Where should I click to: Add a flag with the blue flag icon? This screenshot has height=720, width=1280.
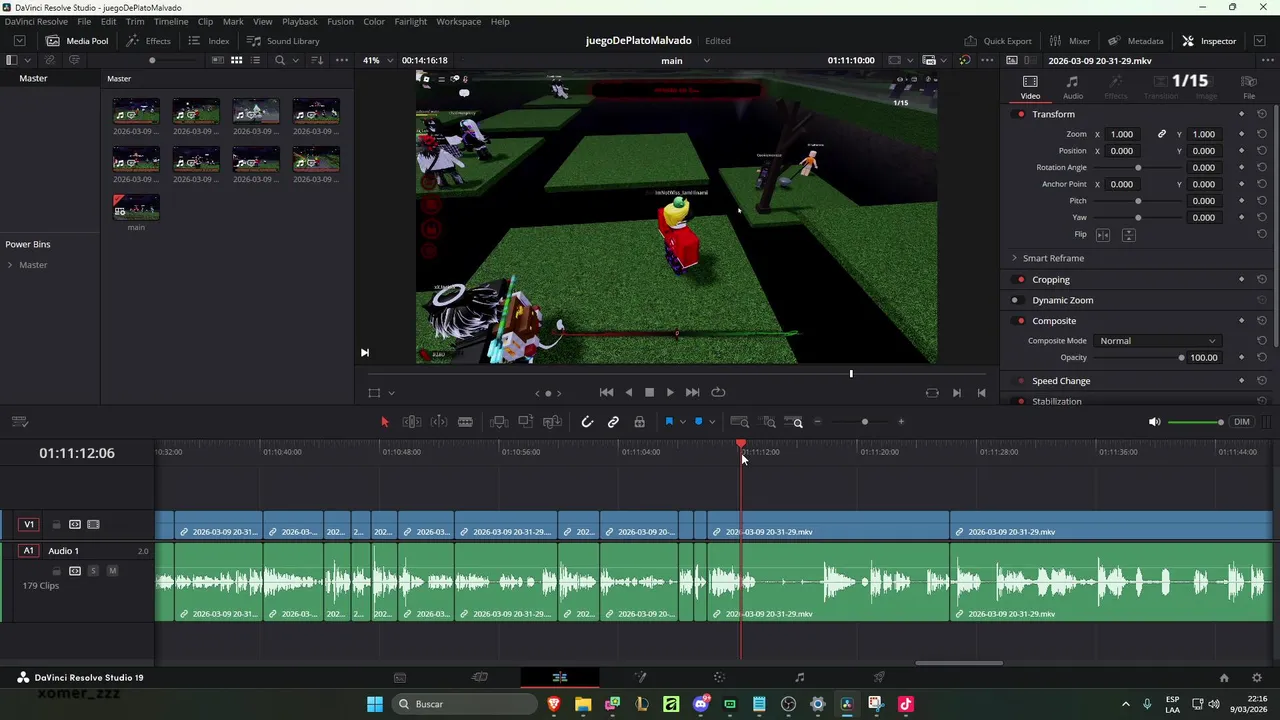(669, 422)
